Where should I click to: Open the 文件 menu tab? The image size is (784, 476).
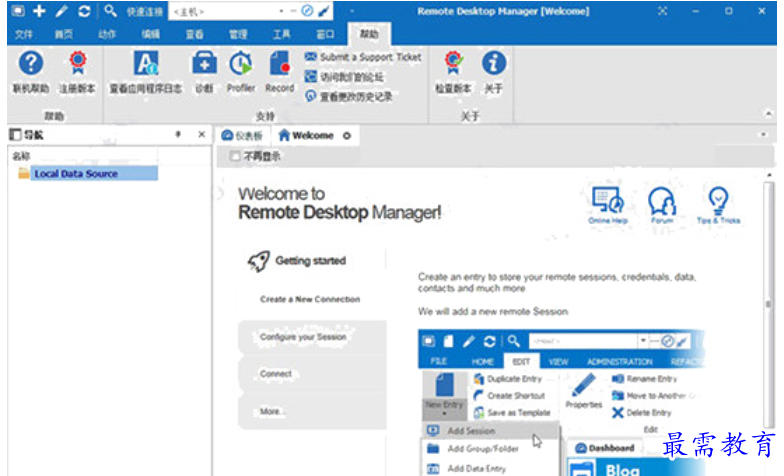(24, 34)
